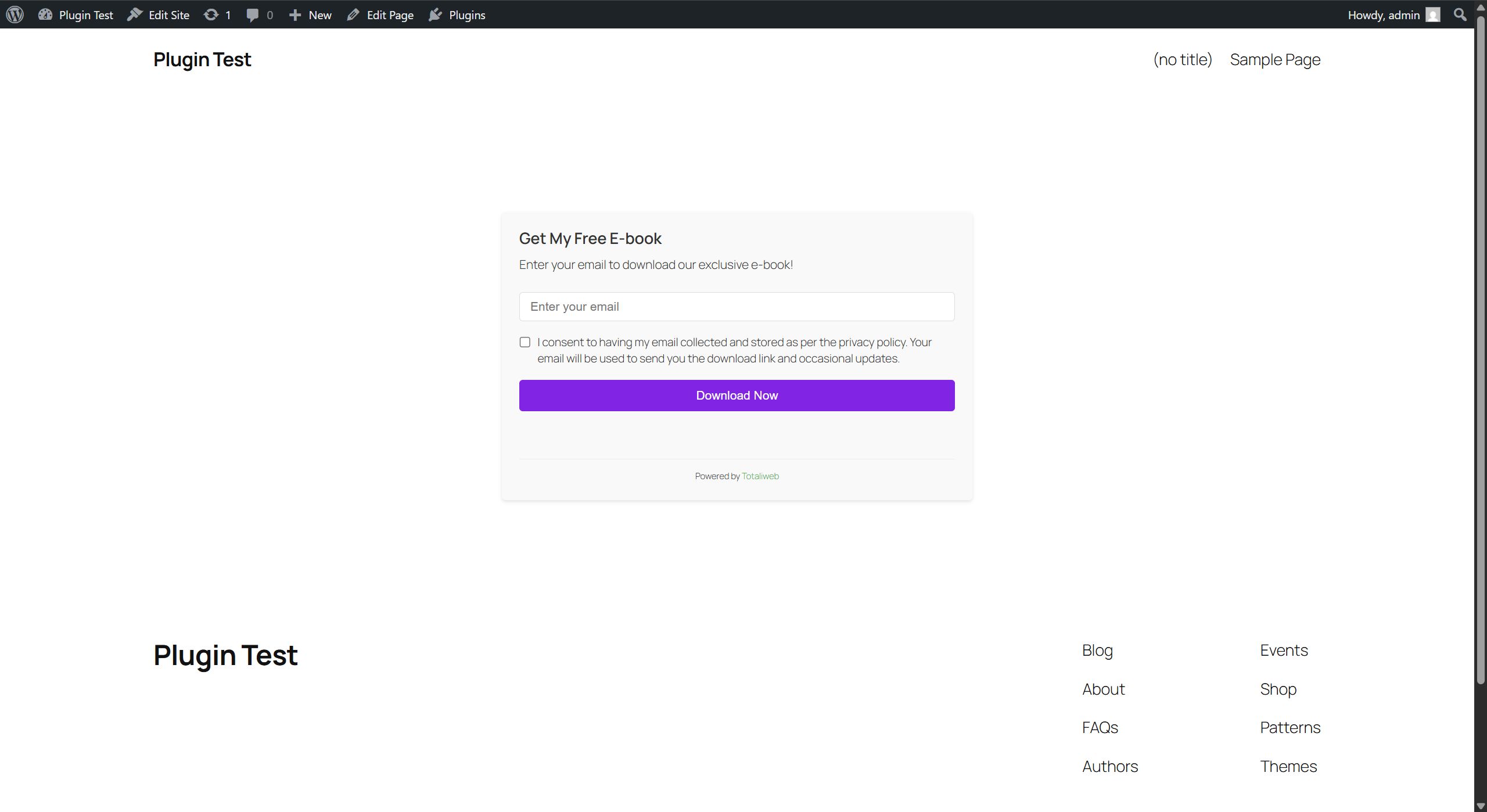
Task: Follow the Totaliweb link
Action: 760,476
